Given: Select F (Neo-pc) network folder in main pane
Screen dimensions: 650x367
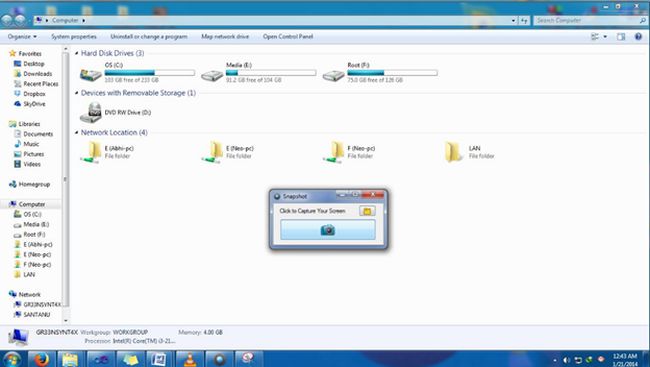Looking at the screenshot, I should coord(349,152).
